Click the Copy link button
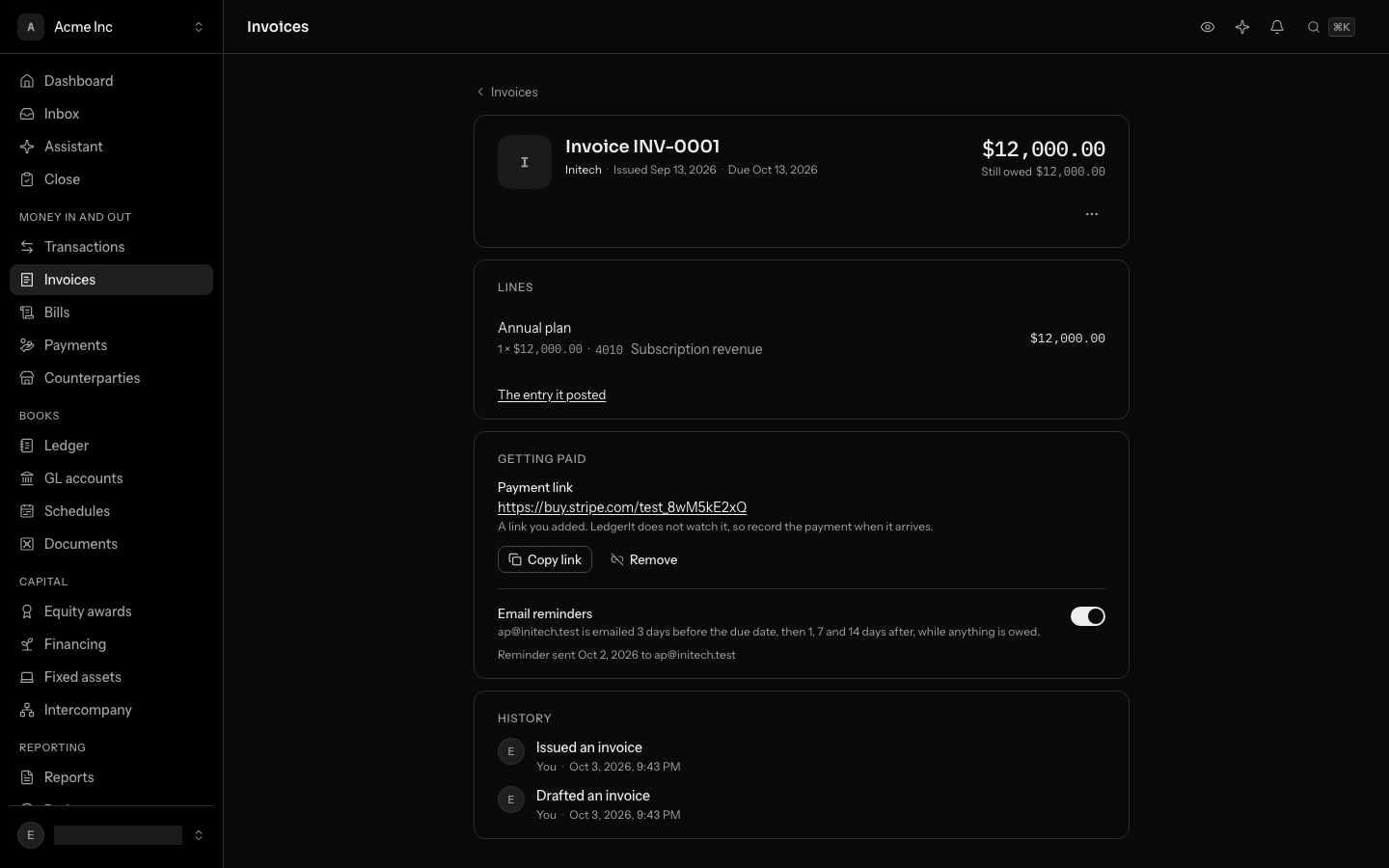Screen dimensions: 1389x868 545,559
